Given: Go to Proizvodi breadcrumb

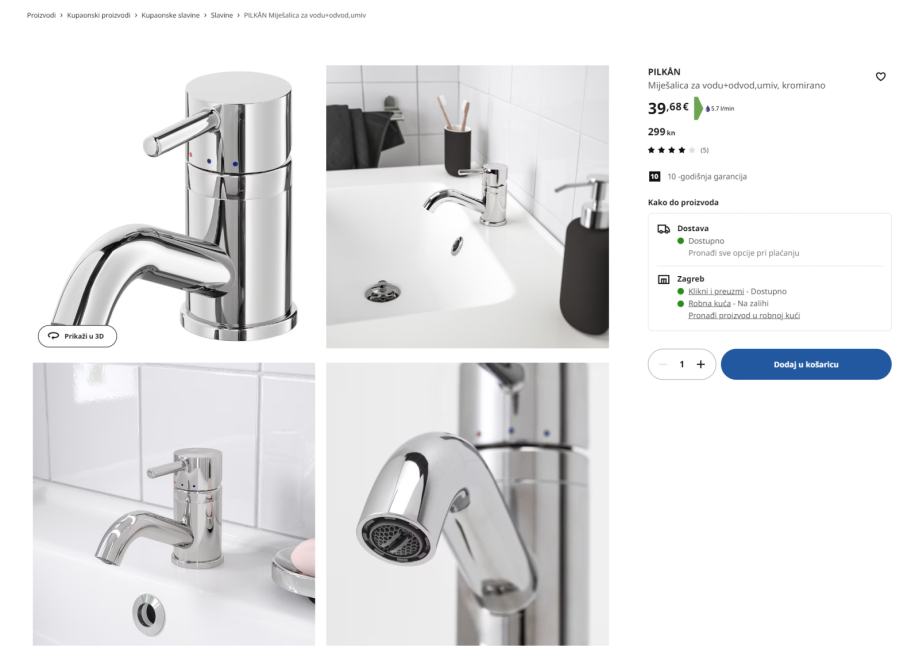Looking at the screenshot, I should [41, 15].
